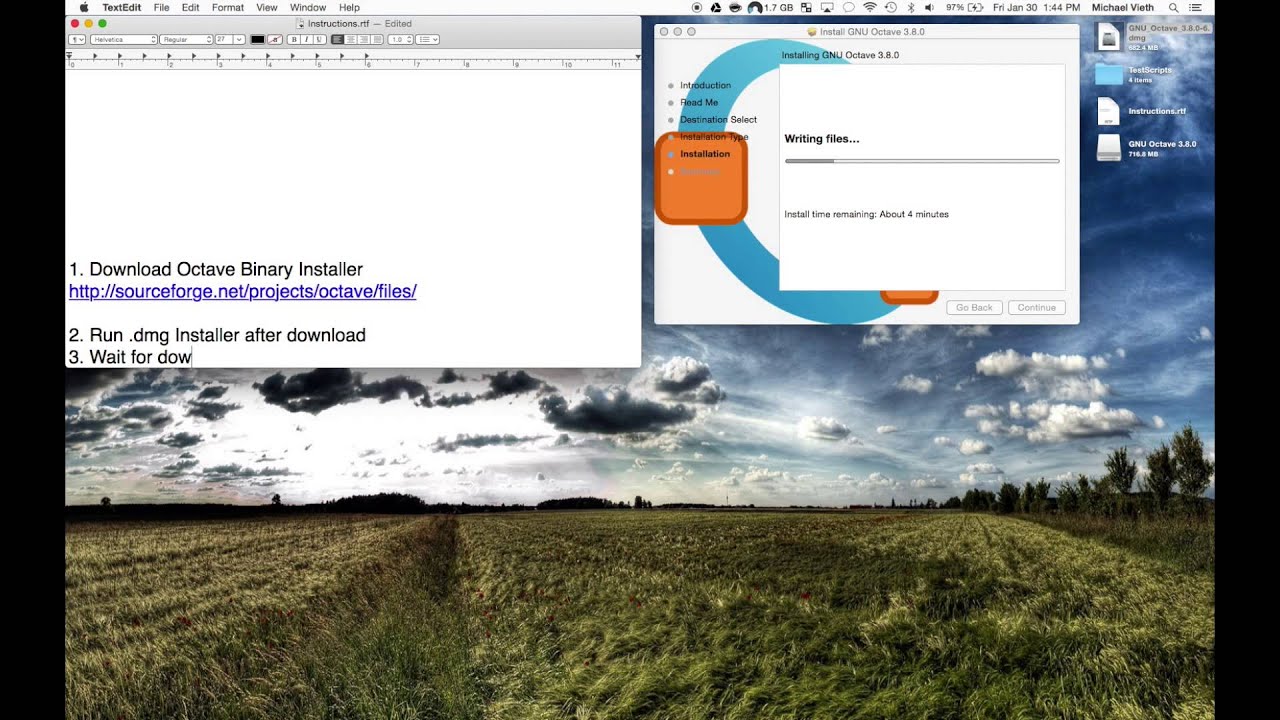
Task: Open the Bluetooth menu
Action: pos(911,7)
